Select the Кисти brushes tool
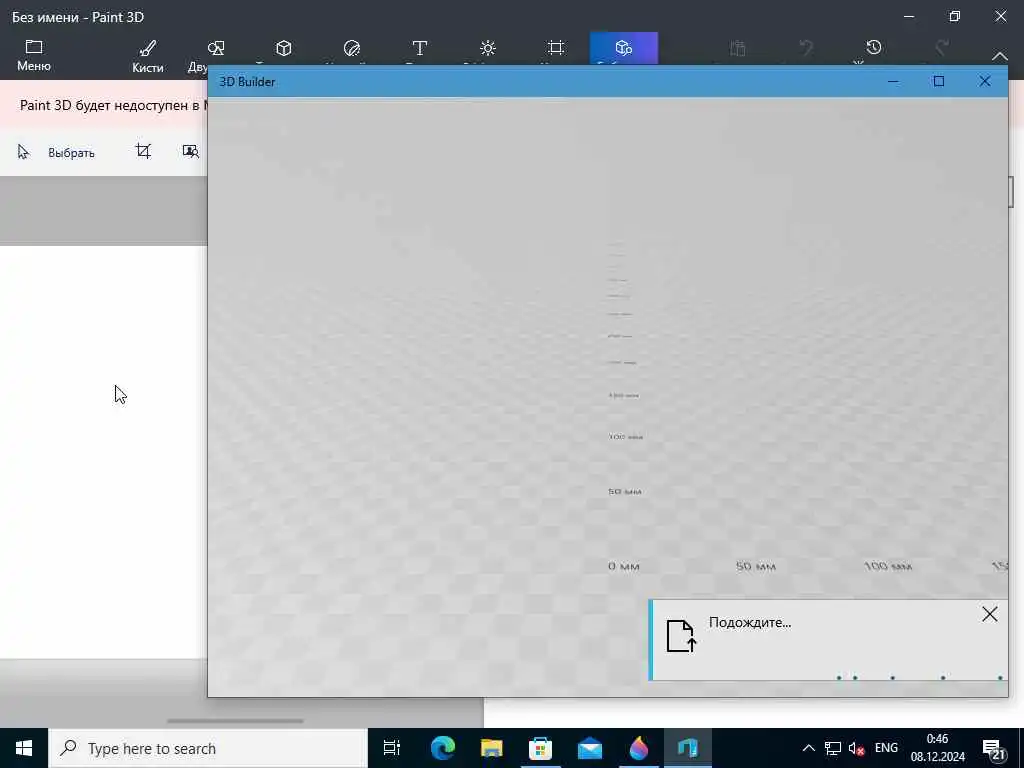This screenshot has width=1024, height=768. 148,56
